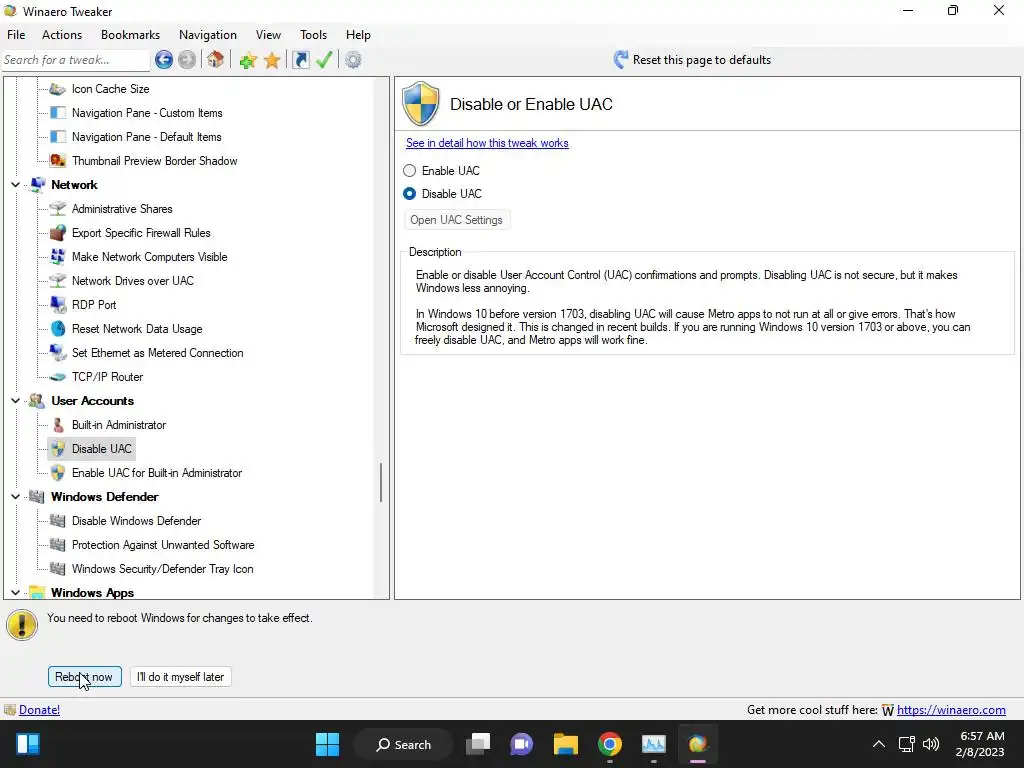Image resolution: width=1024 pixels, height=768 pixels.
Task: Click the Forward navigation arrow in toolbar
Action: 187,60
